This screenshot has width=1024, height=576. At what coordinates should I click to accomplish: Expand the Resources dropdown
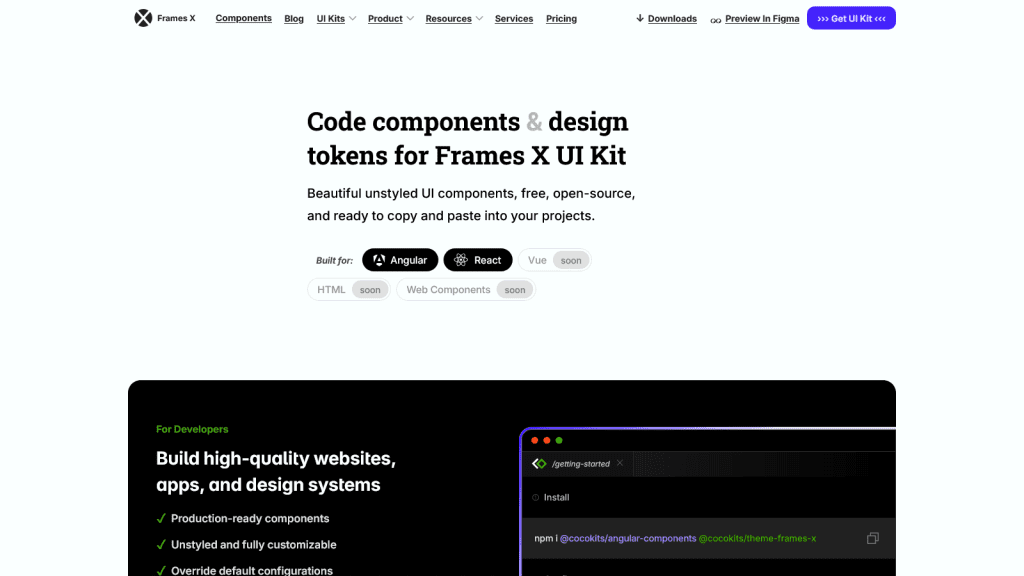(x=448, y=18)
